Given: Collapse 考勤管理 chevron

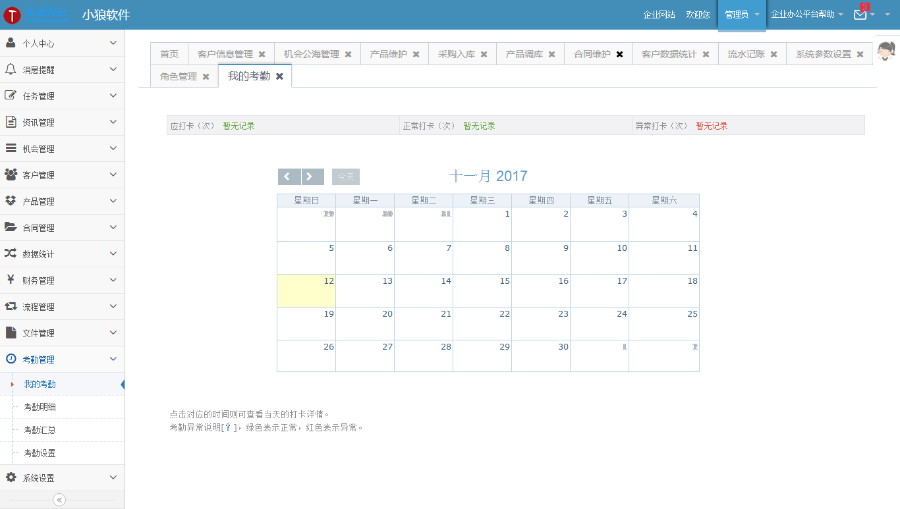Looking at the screenshot, I should coord(113,359).
